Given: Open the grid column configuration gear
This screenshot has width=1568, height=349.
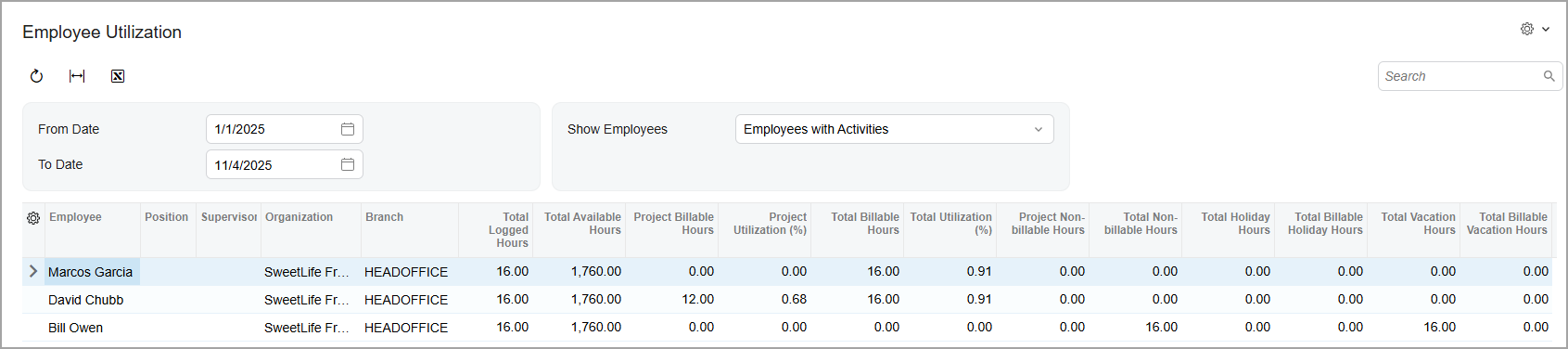Looking at the screenshot, I should coord(33,217).
